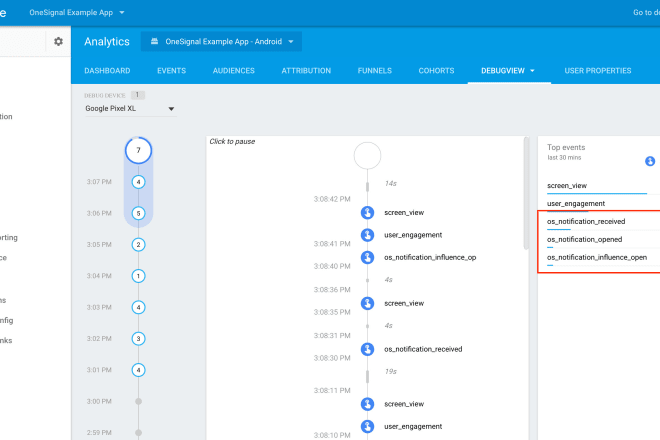
Task: Select the current minute marker showing 7
Action: tap(138, 150)
